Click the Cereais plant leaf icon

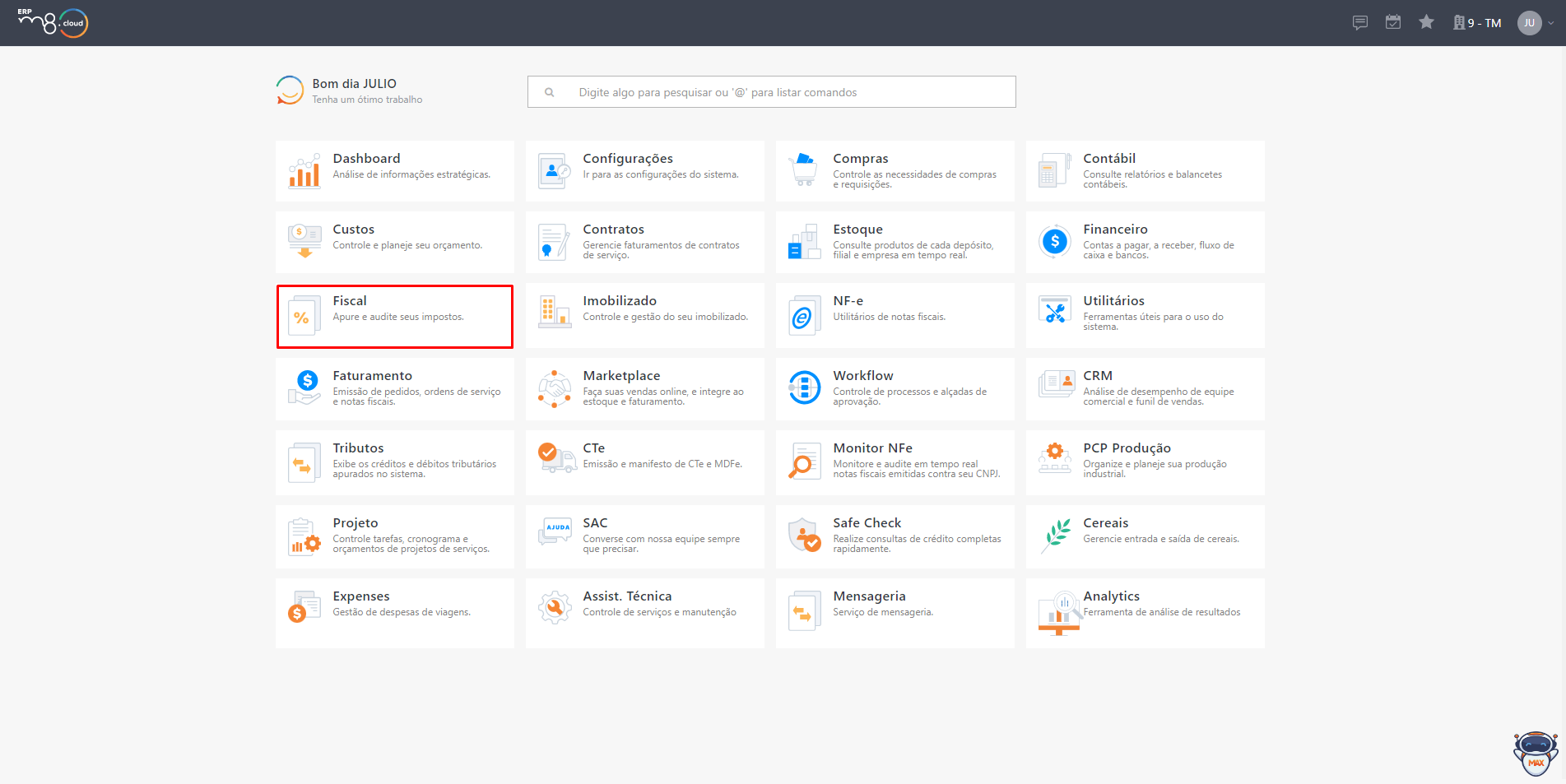[1055, 536]
